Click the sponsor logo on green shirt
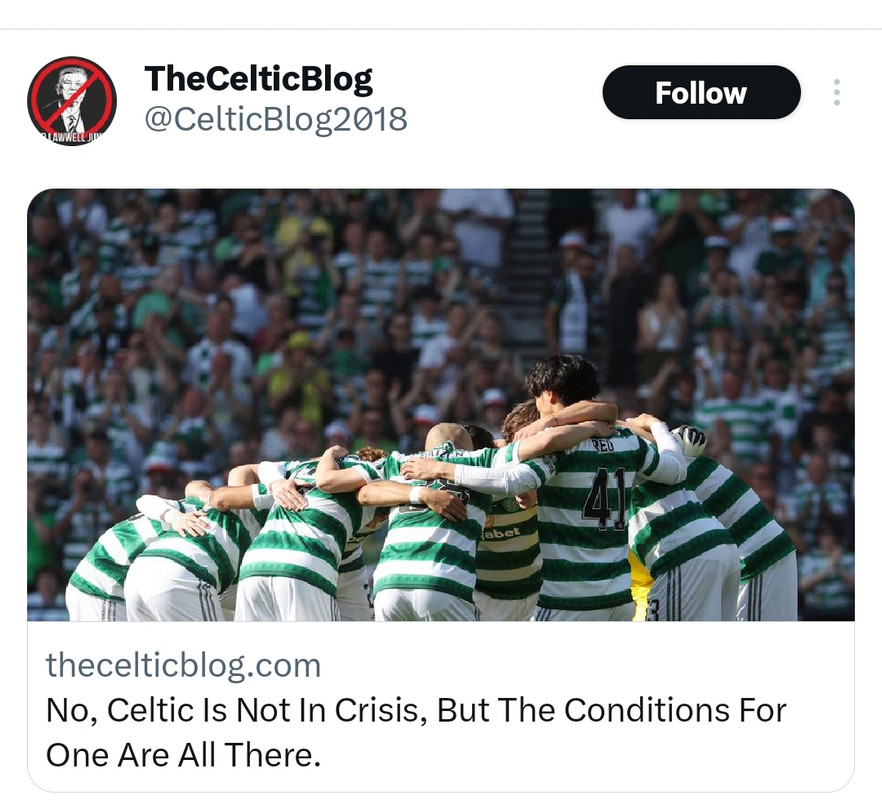The width and height of the screenshot is (882, 800). 501,532
